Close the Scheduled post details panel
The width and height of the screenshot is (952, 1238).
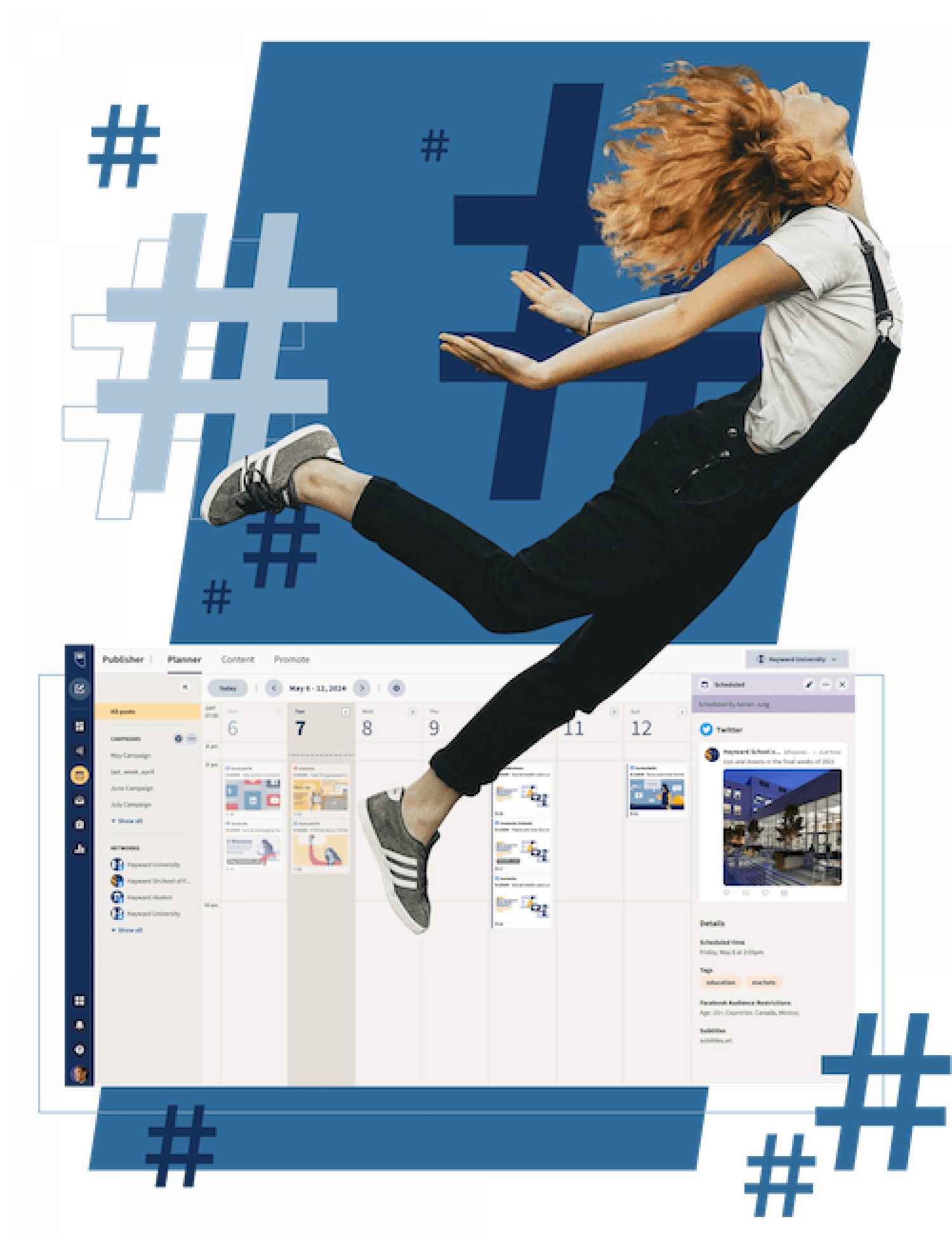point(842,684)
